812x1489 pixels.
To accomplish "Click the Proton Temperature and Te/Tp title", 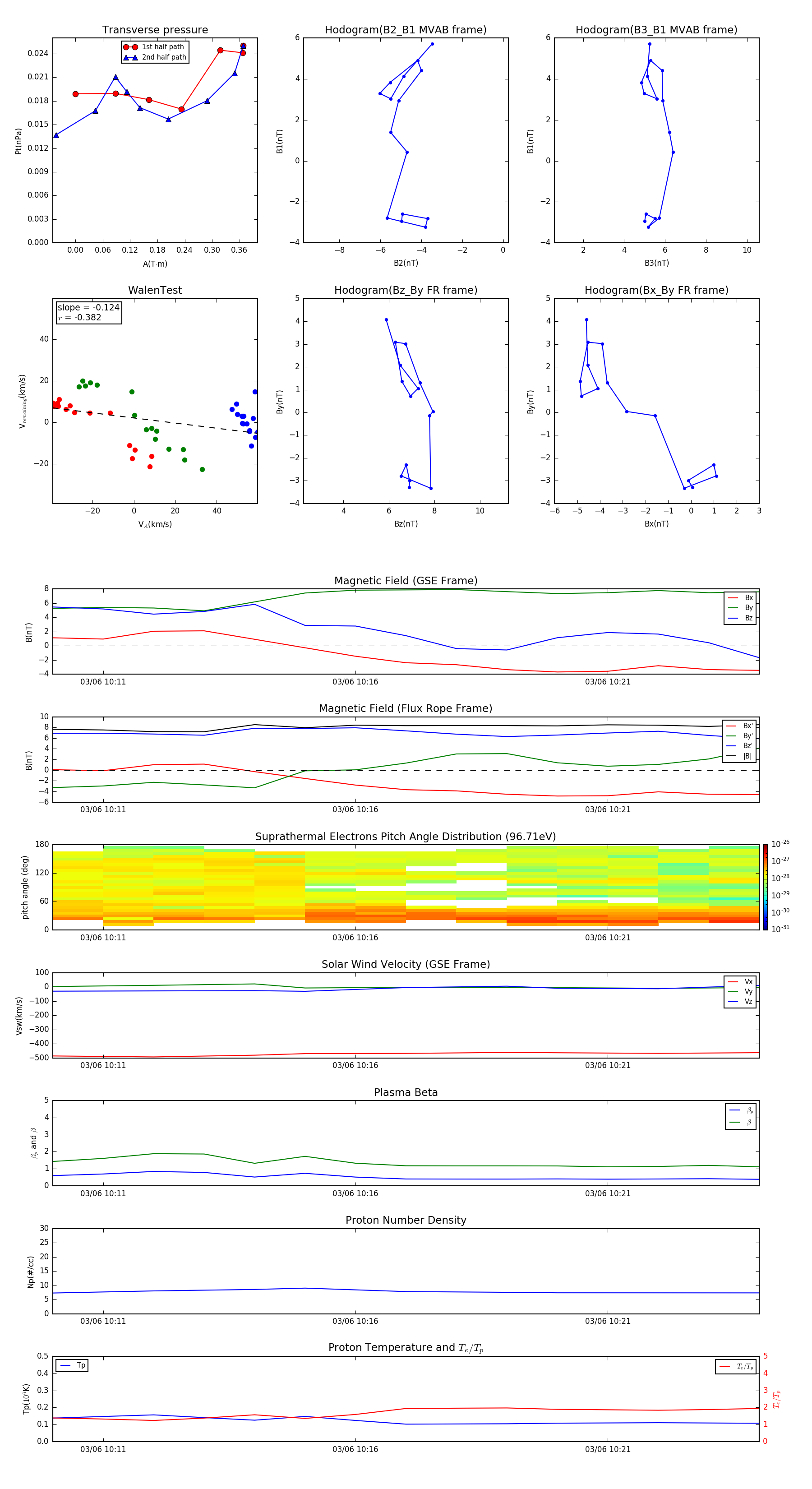I will [x=406, y=1348].
